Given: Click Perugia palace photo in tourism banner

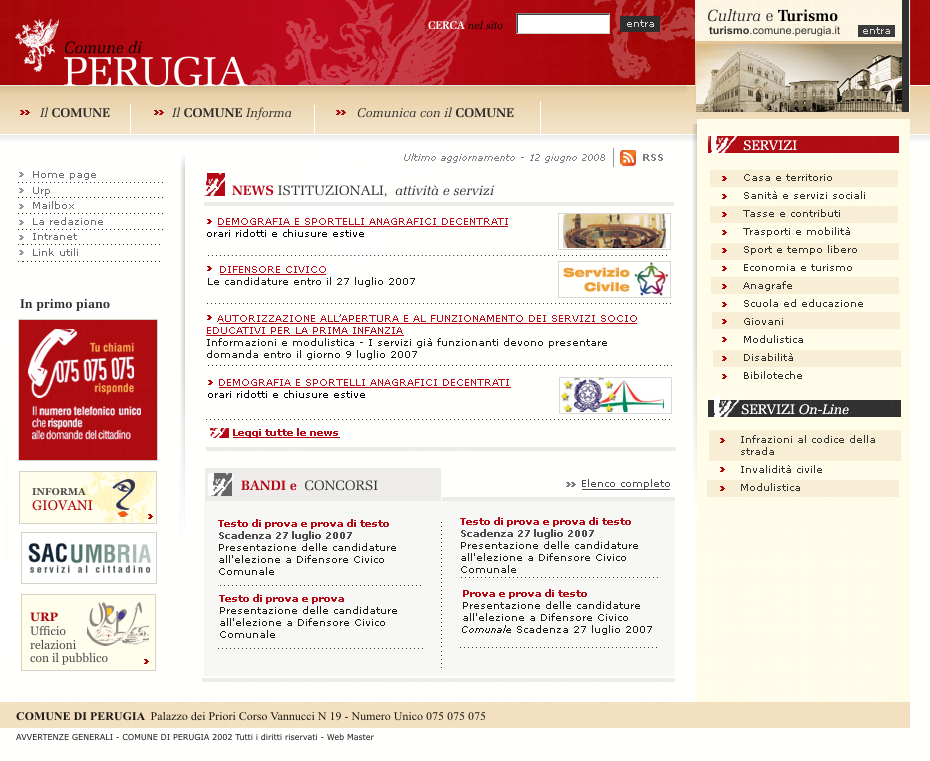Looking at the screenshot, I should click(x=800, y=77).
